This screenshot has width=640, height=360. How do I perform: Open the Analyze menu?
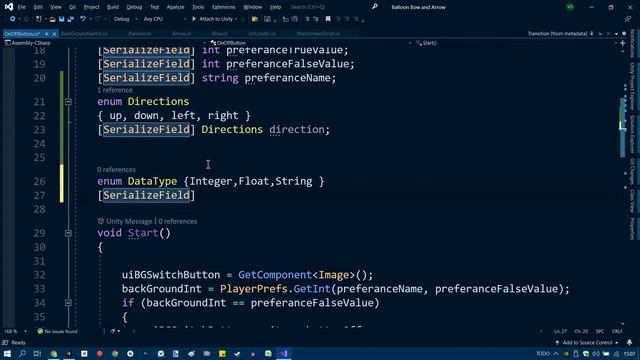click(x=175, y=7)
